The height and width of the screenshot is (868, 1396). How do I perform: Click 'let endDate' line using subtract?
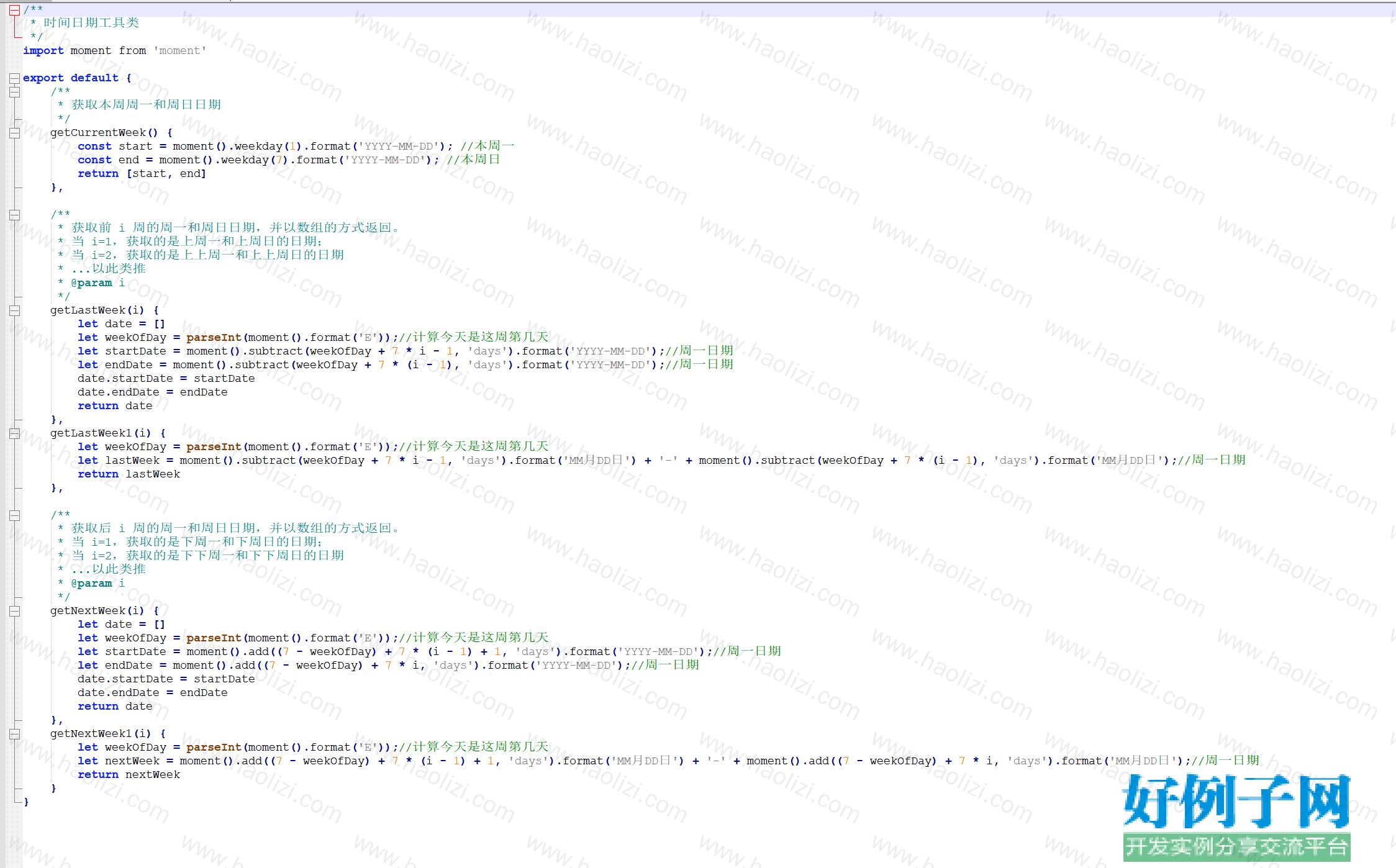point(406,365)
